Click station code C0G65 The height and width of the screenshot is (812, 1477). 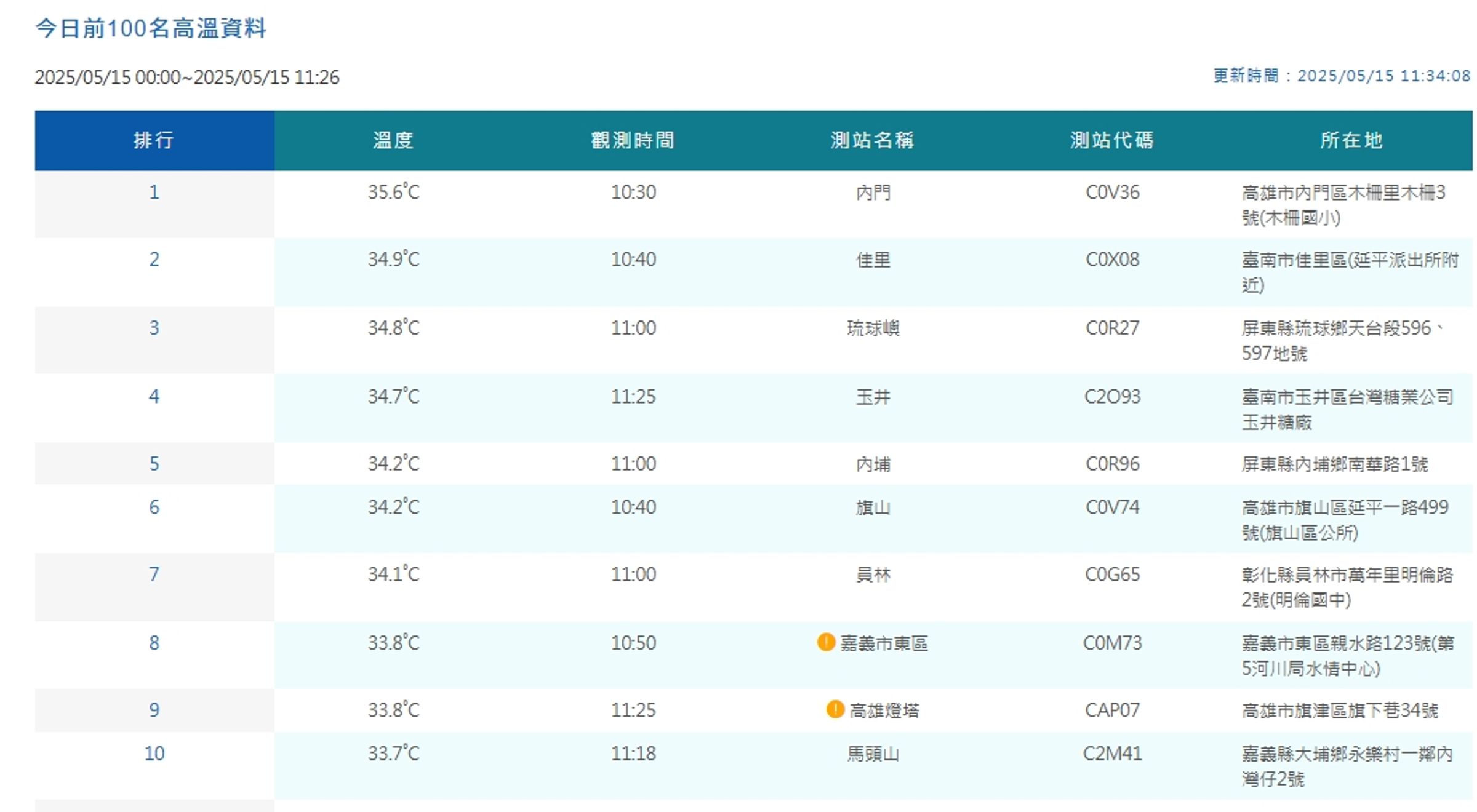click(1112, 575)
